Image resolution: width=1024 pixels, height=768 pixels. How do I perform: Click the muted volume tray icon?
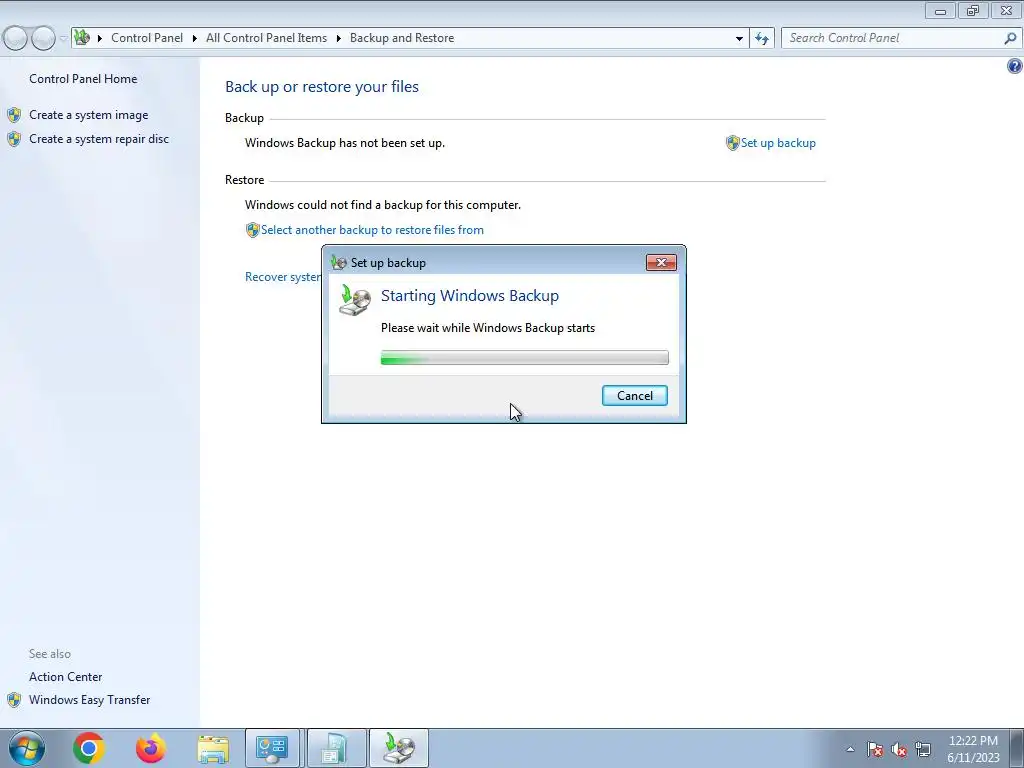click(x=899, y=749)
